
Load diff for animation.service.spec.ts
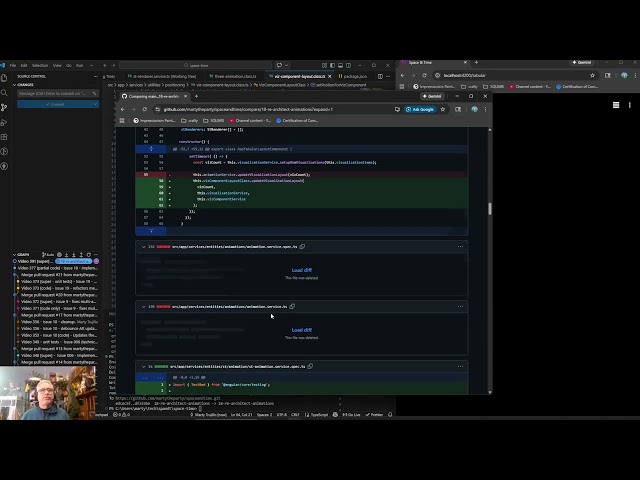(x=302, y=270)
